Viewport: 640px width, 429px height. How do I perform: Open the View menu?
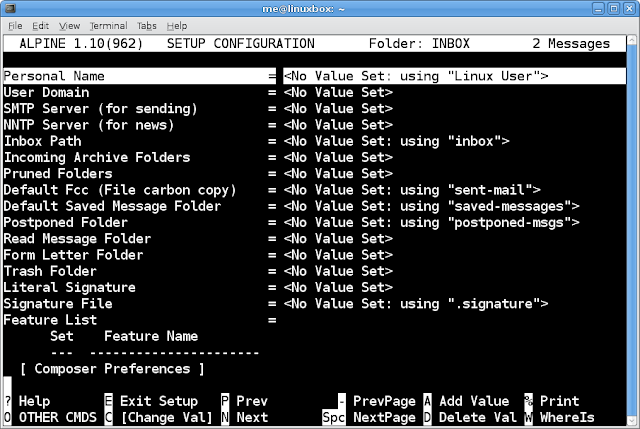(x=69, y=26)
